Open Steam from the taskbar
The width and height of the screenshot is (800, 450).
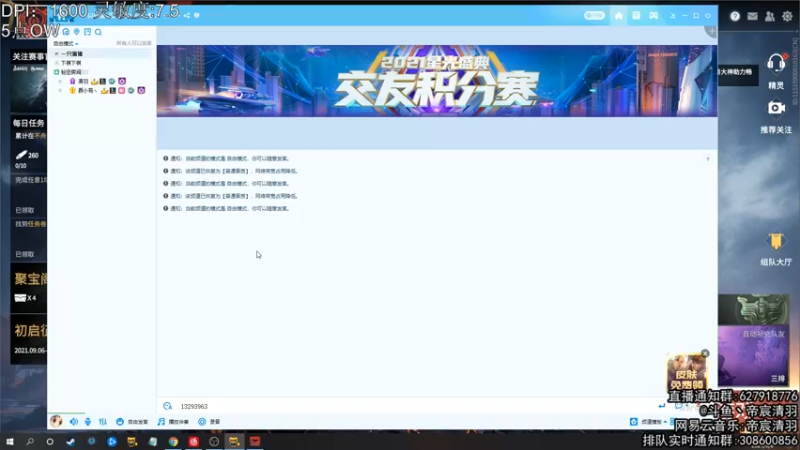coord(70,441)
